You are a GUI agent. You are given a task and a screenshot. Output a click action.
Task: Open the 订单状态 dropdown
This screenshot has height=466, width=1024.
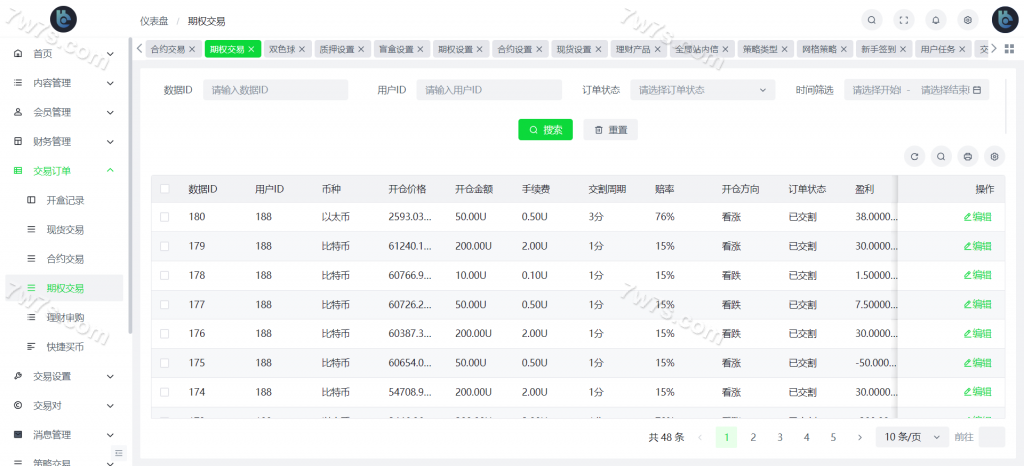click(x=702, y=90)
